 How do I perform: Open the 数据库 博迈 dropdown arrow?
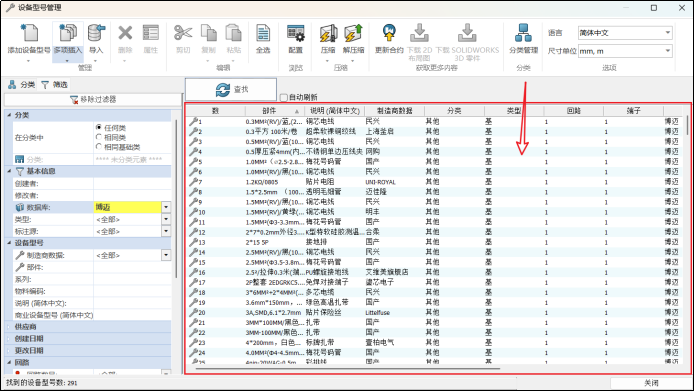pyautogui.click(x=166, y=207)
